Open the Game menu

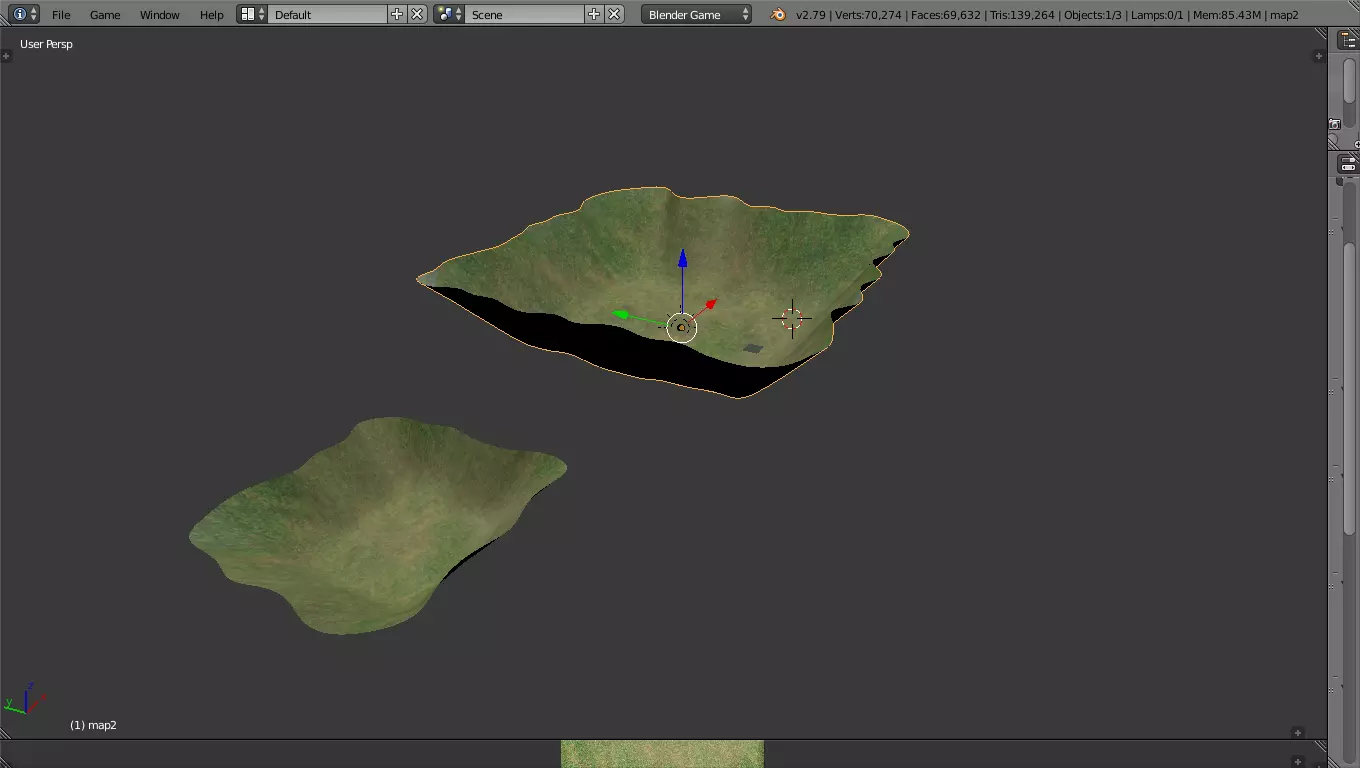coord(105,14)
